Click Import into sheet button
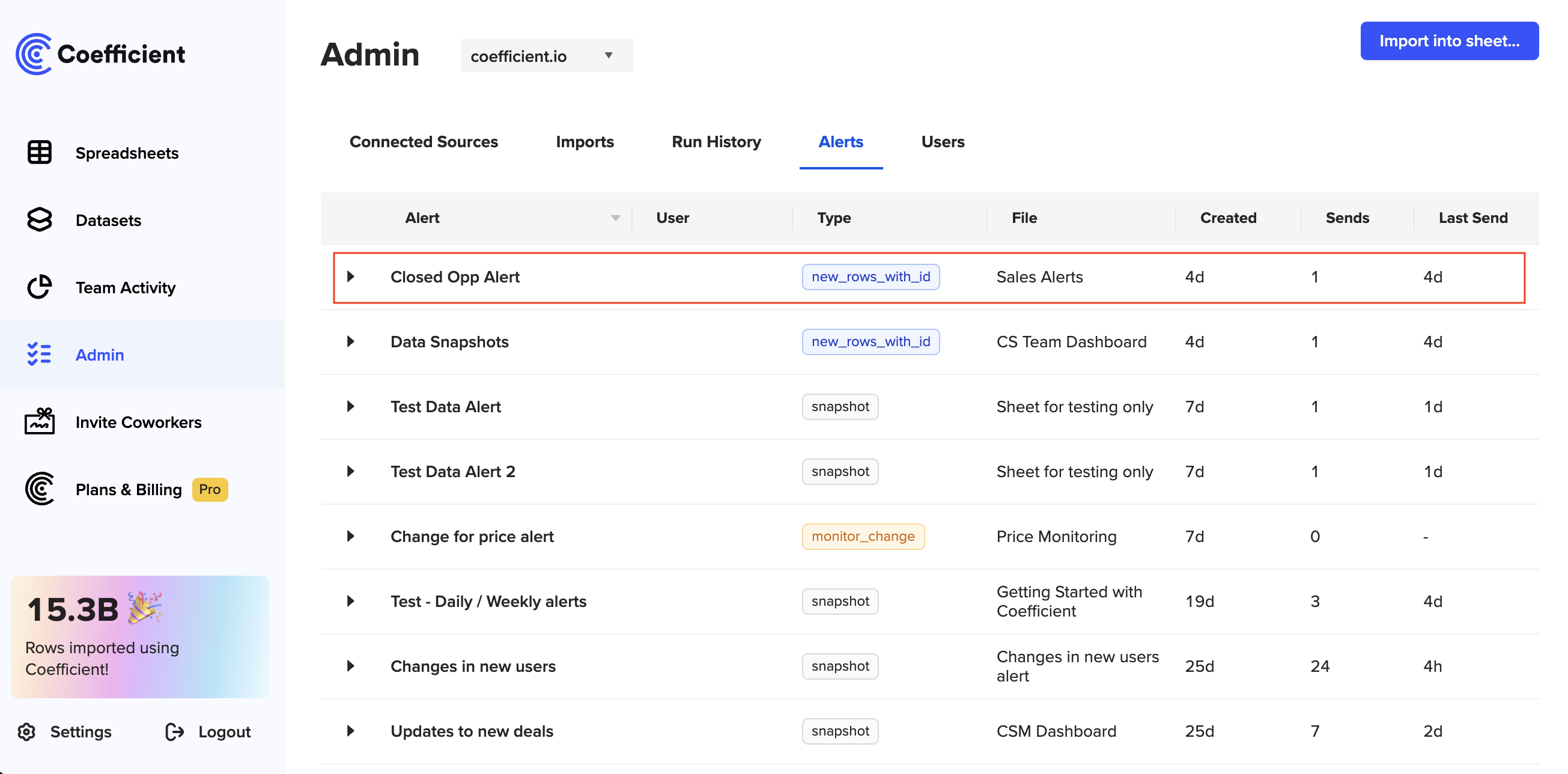Screen dimensions: 1568x774 coord(1448,41)
